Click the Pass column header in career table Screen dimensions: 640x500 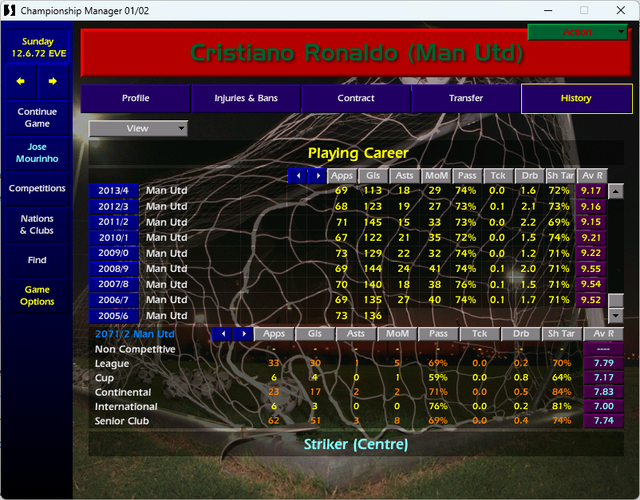pyautogui.click(x=467, y=176)
